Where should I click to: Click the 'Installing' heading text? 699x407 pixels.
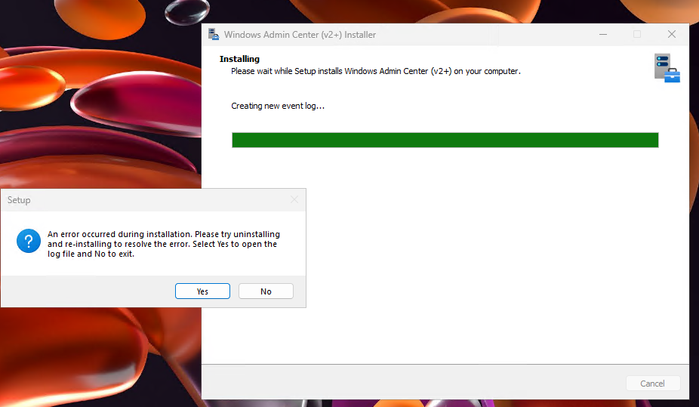(x=239, y=59)
